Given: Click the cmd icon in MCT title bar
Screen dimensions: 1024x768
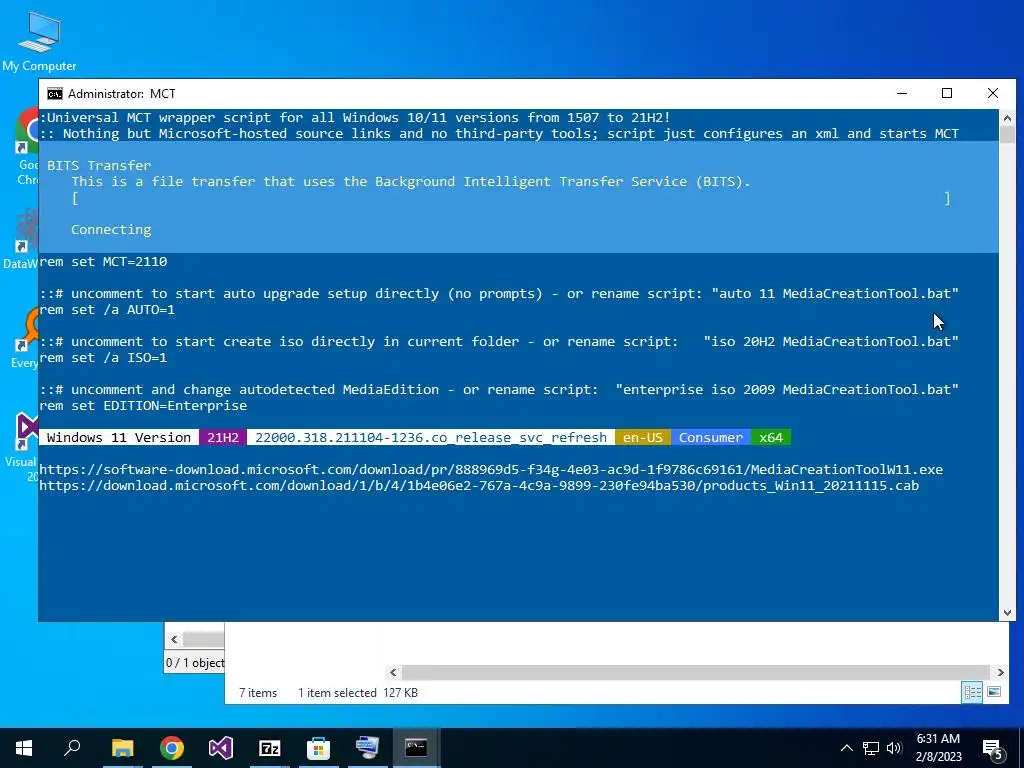Looking at the screenshot, I should (x=55, y=93).
